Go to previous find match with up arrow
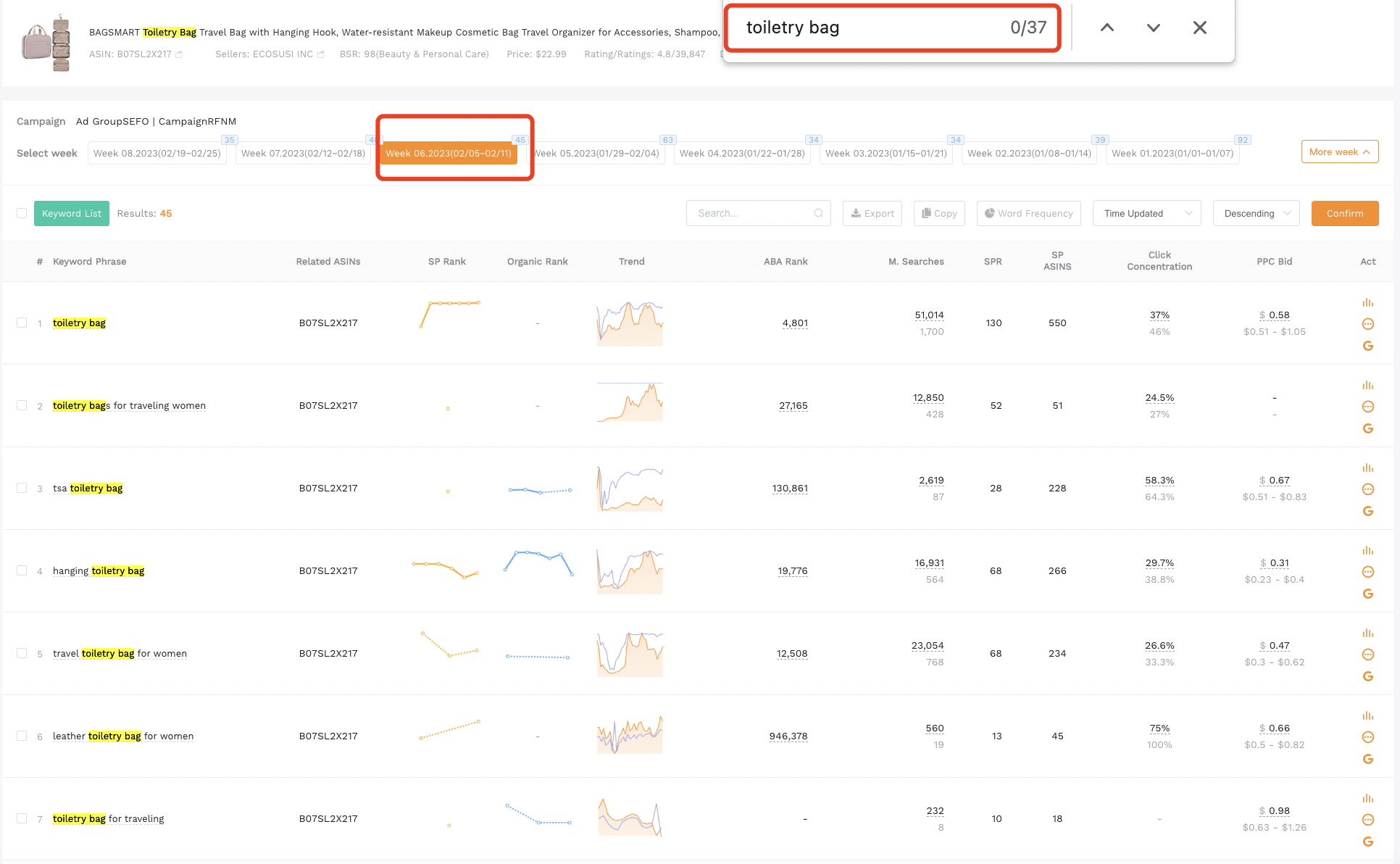Image resolution: width=1400 pixels, height=864 pixels. 1107,28
